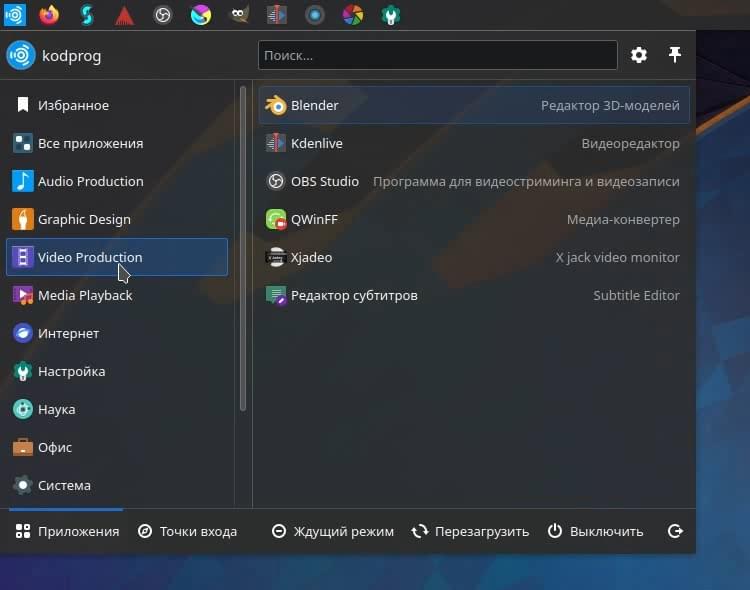The height and width of the screenshot is (590, 750).
Task: Select the Интернет category
Action: (117, 333)
